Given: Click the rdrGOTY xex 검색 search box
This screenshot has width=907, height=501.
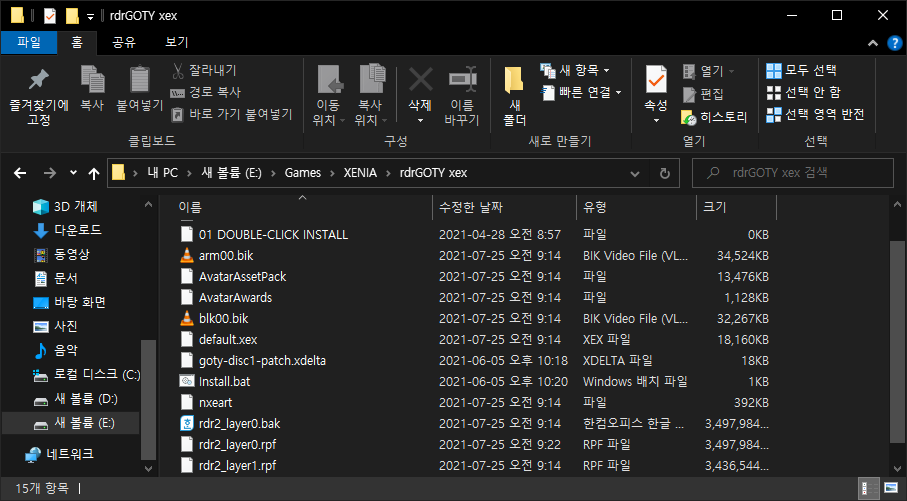Looking at the screenshot, I should click(x=792, y=173).
